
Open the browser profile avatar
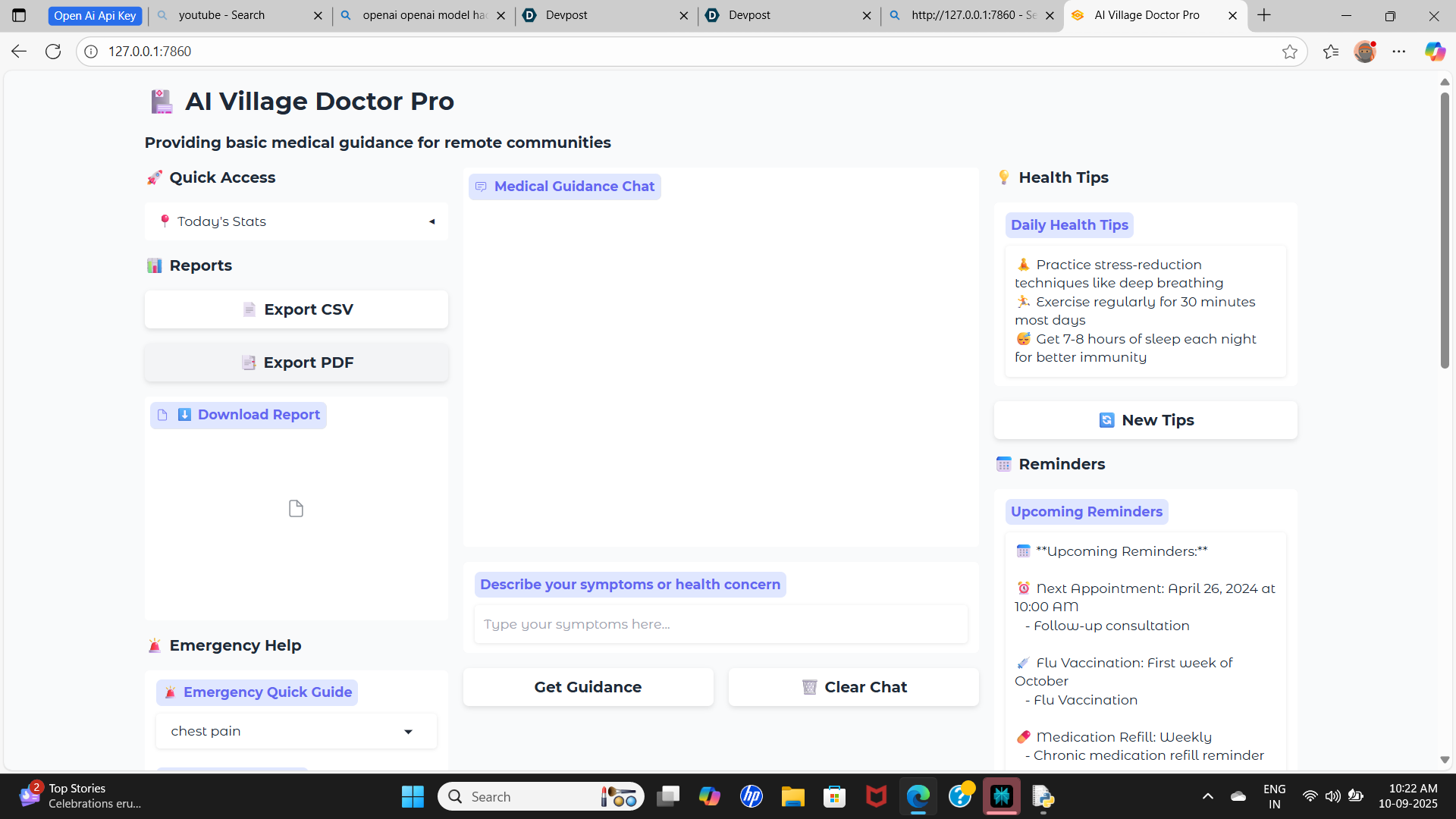click(x=1364, y=52)
